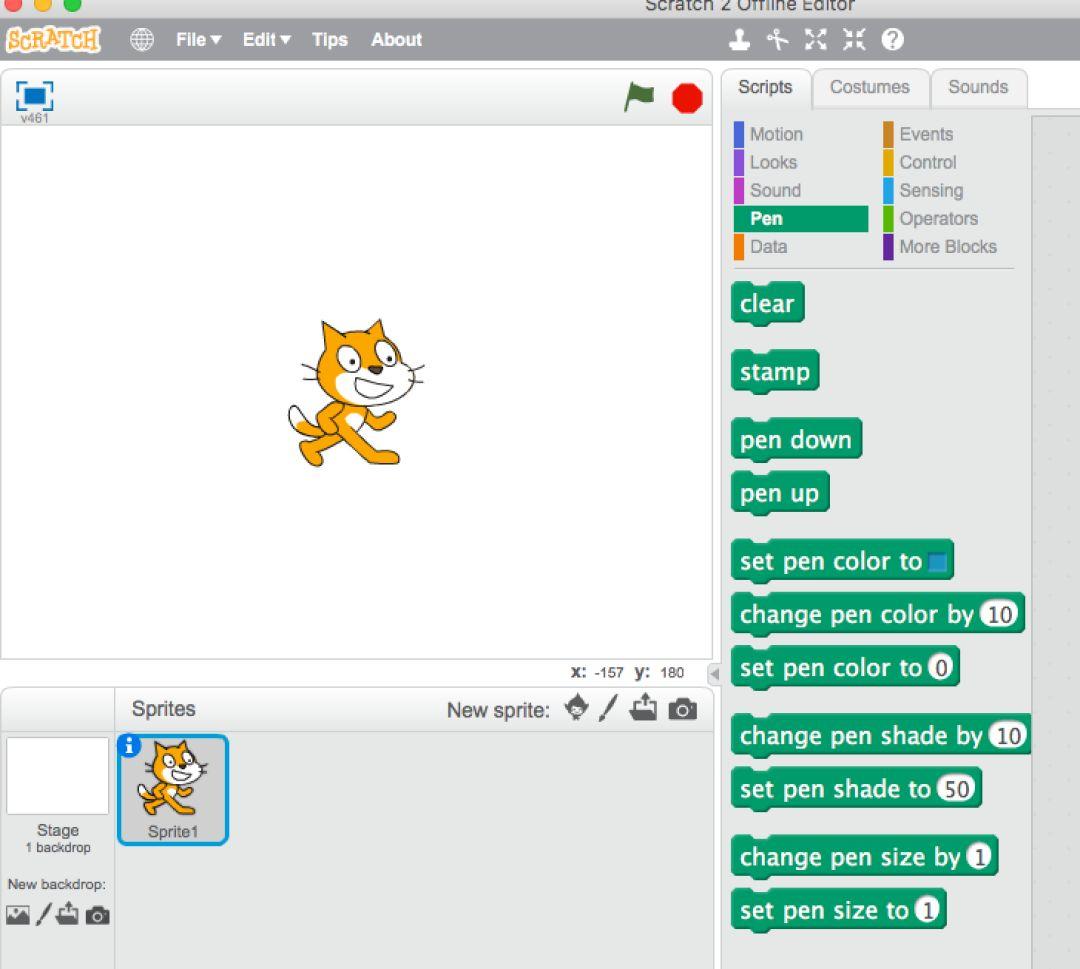Edit value 0 in set pen color block

point(940,667)
